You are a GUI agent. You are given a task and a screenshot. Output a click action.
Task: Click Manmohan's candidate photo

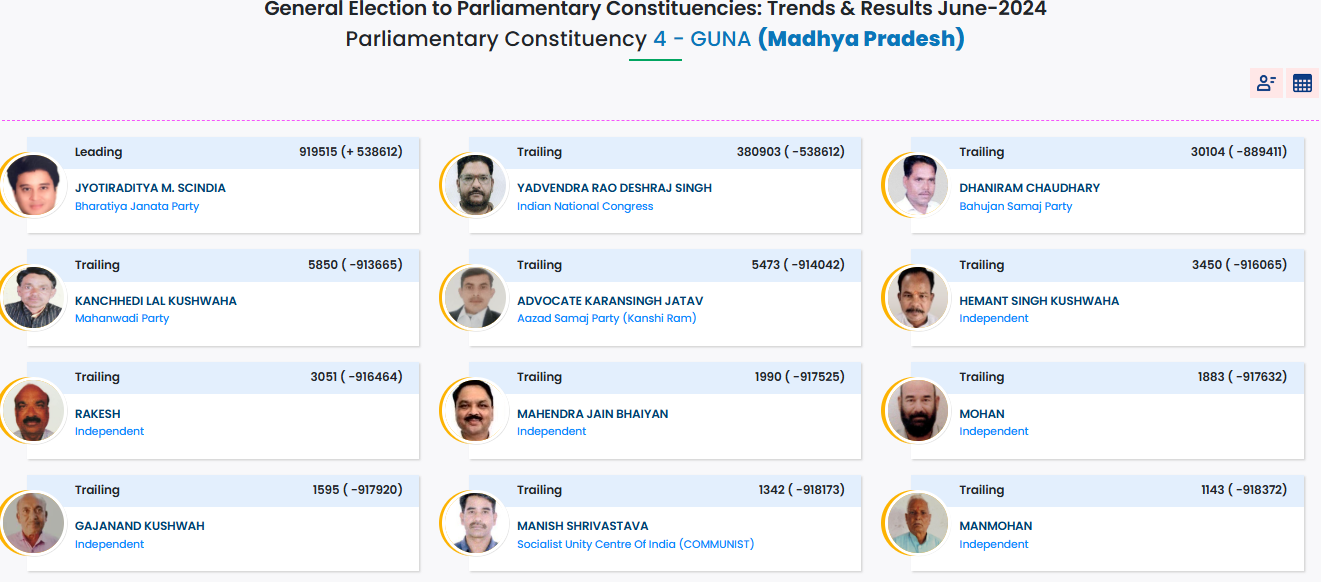917,523
